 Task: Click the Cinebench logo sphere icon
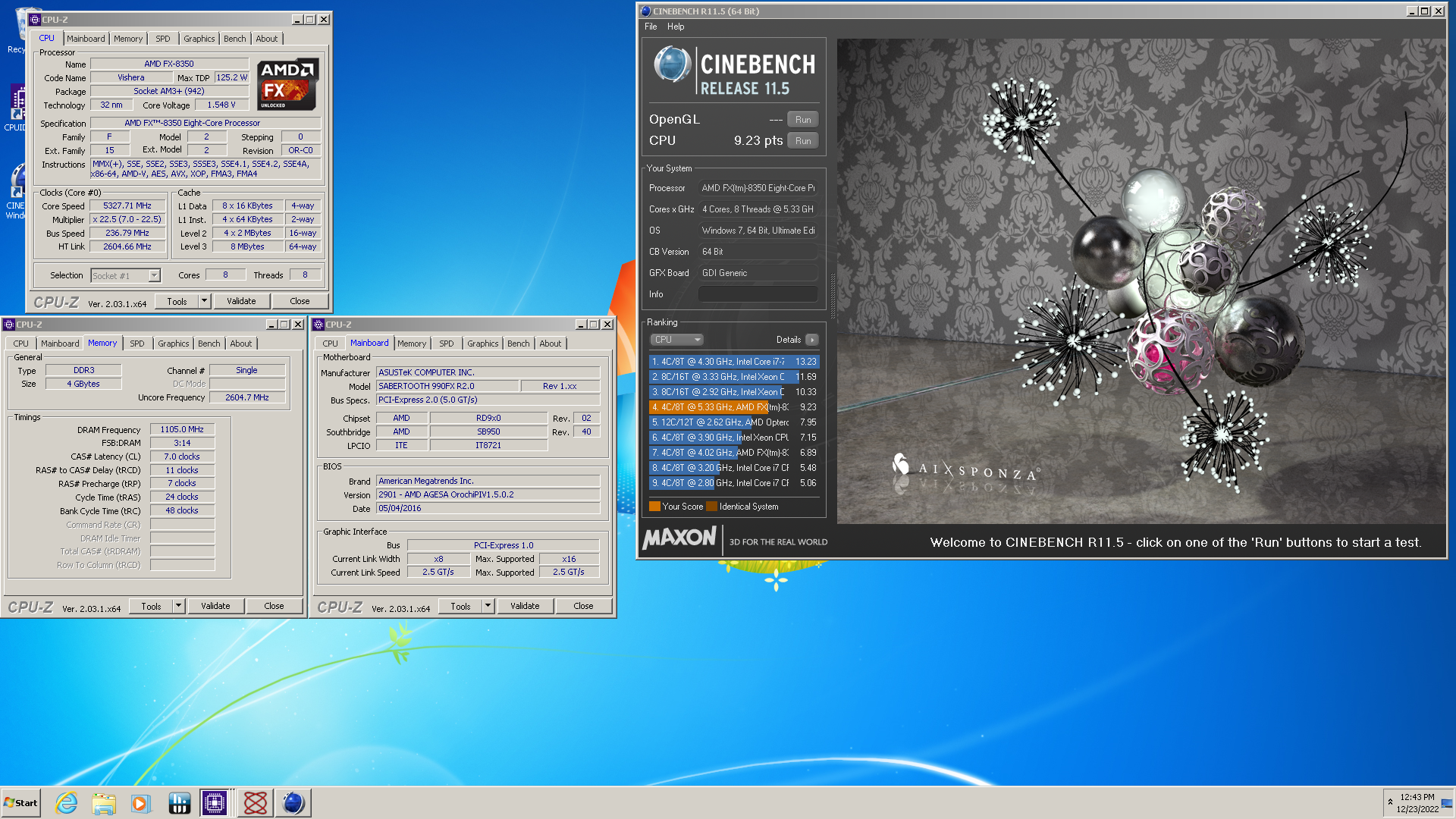672,64
